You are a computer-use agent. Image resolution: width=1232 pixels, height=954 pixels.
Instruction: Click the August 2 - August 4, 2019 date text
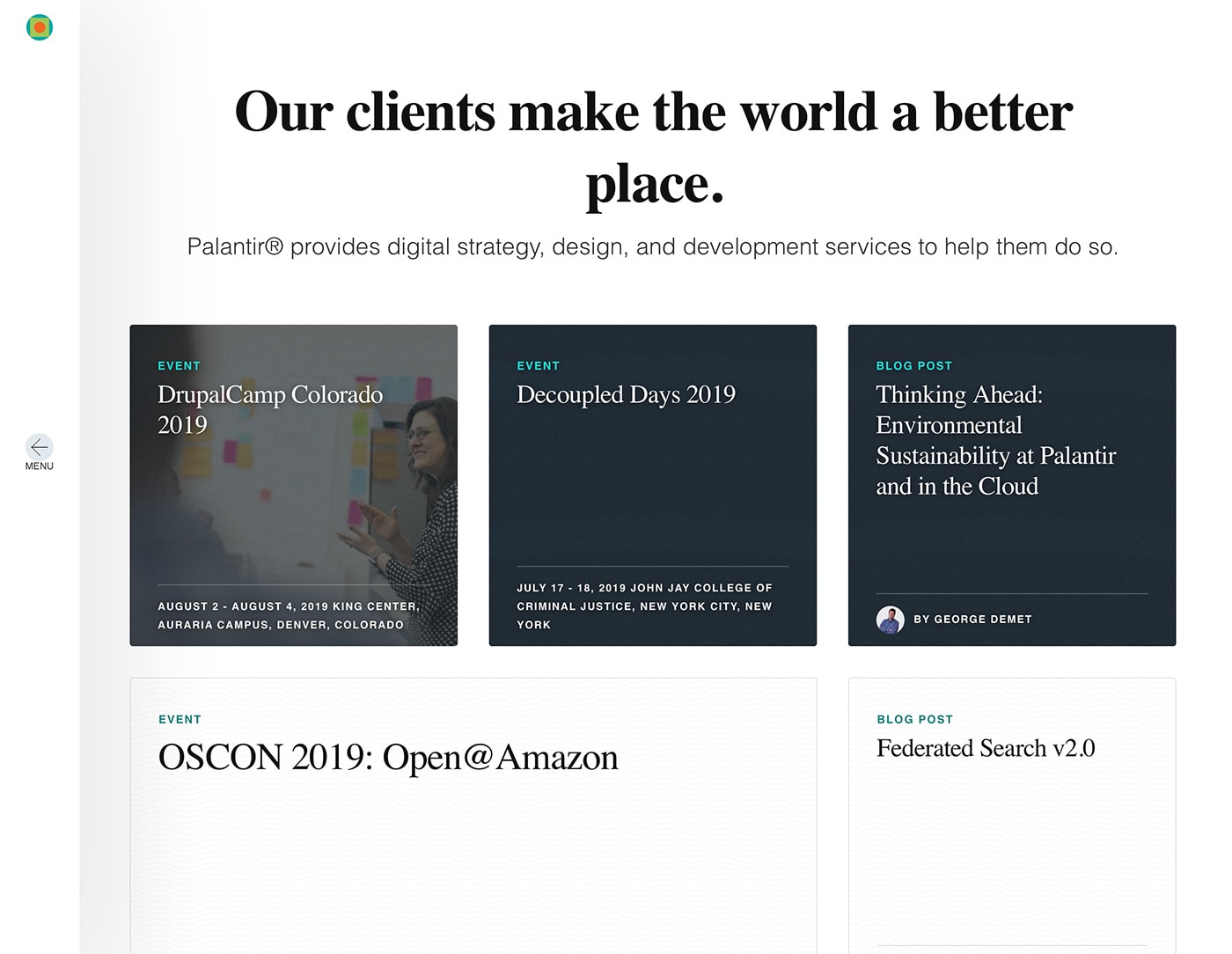tap(289, 615)
